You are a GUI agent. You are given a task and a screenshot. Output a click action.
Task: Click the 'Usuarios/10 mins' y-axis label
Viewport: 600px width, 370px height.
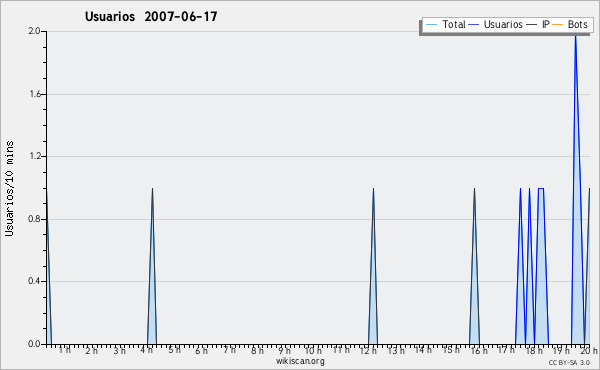[x=9, y=189]
